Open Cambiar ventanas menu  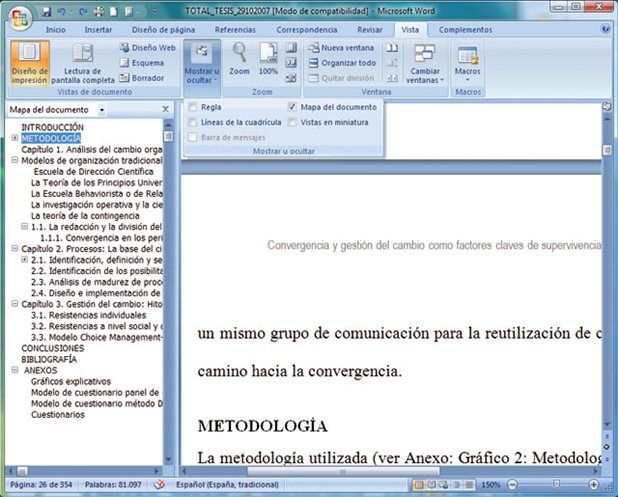tap(424, 63)
